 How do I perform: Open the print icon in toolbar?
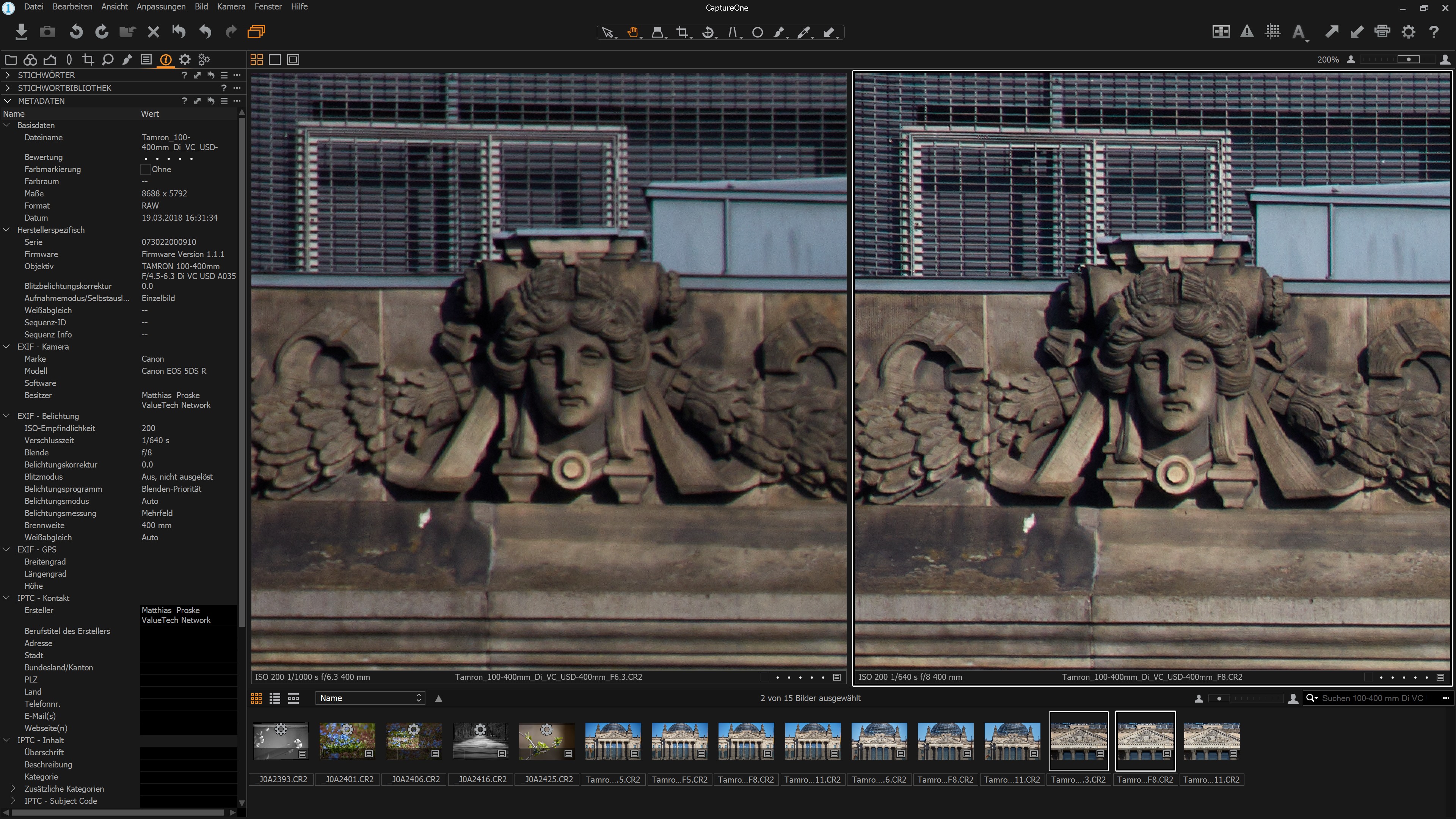[1382, 31]
